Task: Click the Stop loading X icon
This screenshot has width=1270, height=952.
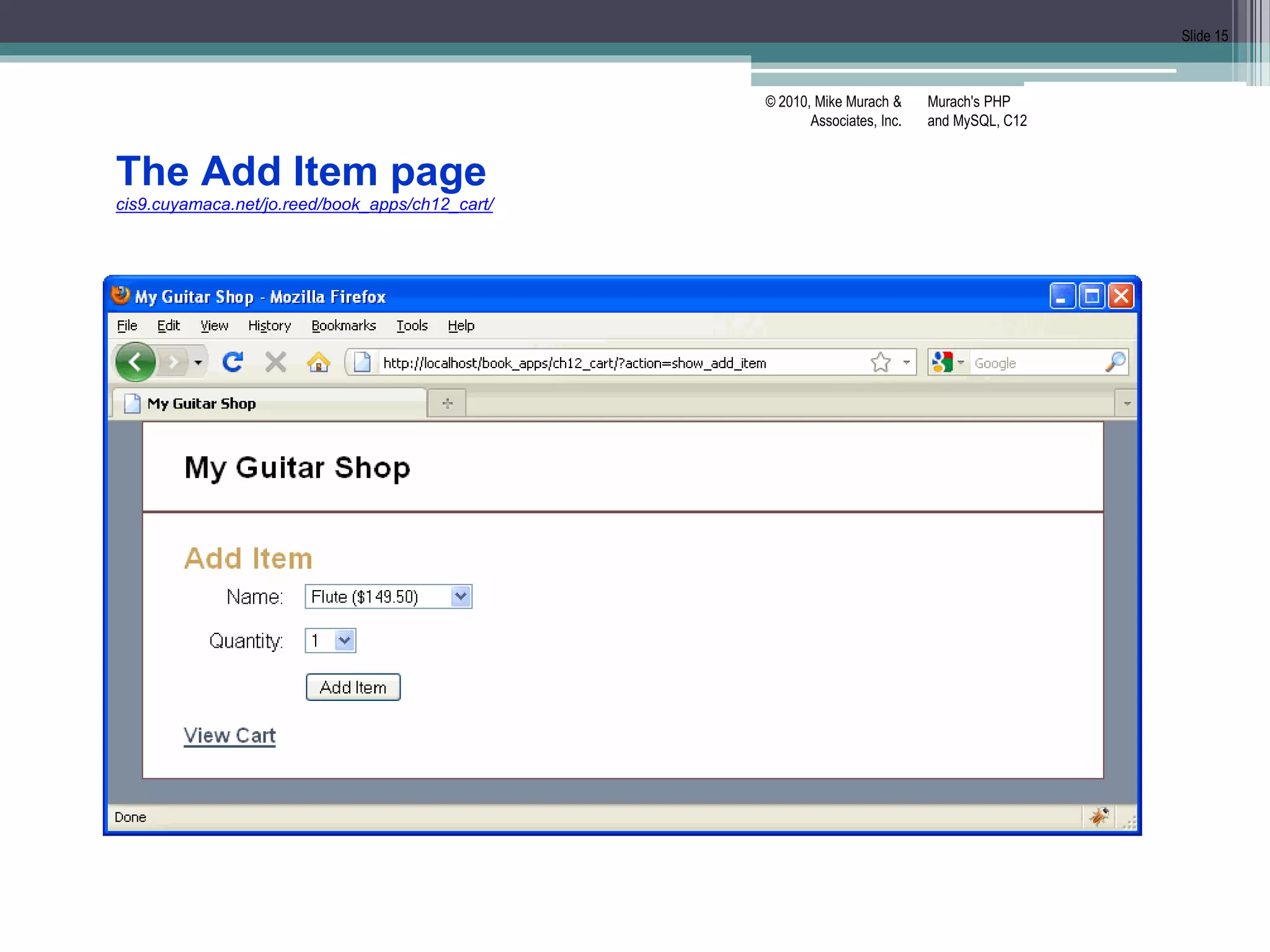Action: tap(275, 362)
